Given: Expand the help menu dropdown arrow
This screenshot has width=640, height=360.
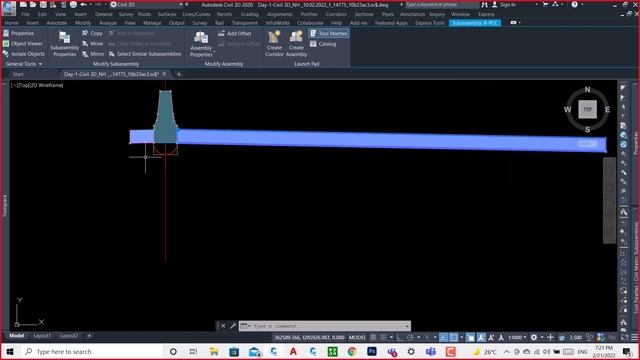Looking at the screenshot, I should [x=582, y=4].
